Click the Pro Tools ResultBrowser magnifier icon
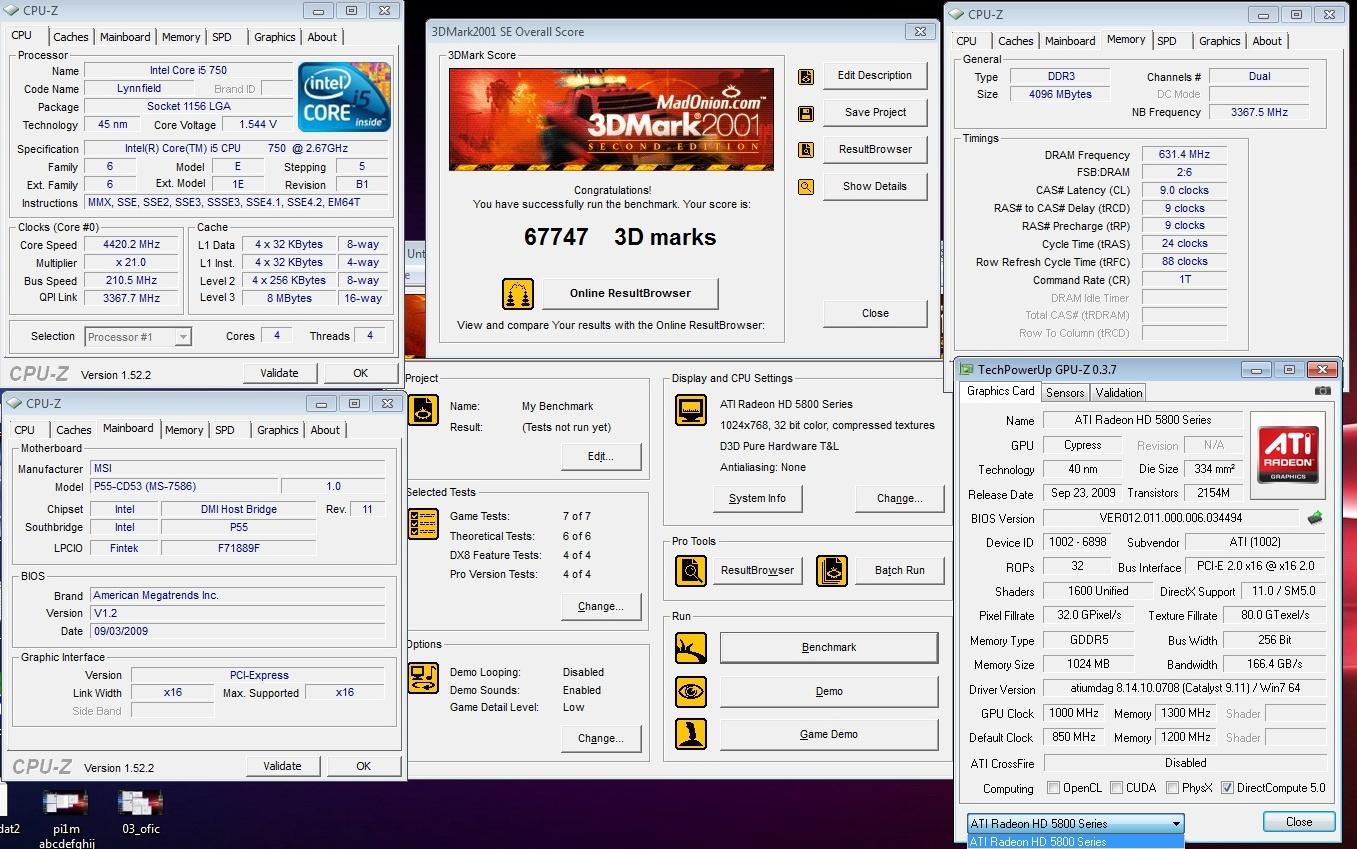The width and height of the screenshot is (1357, 849). (x=691, y=571)
